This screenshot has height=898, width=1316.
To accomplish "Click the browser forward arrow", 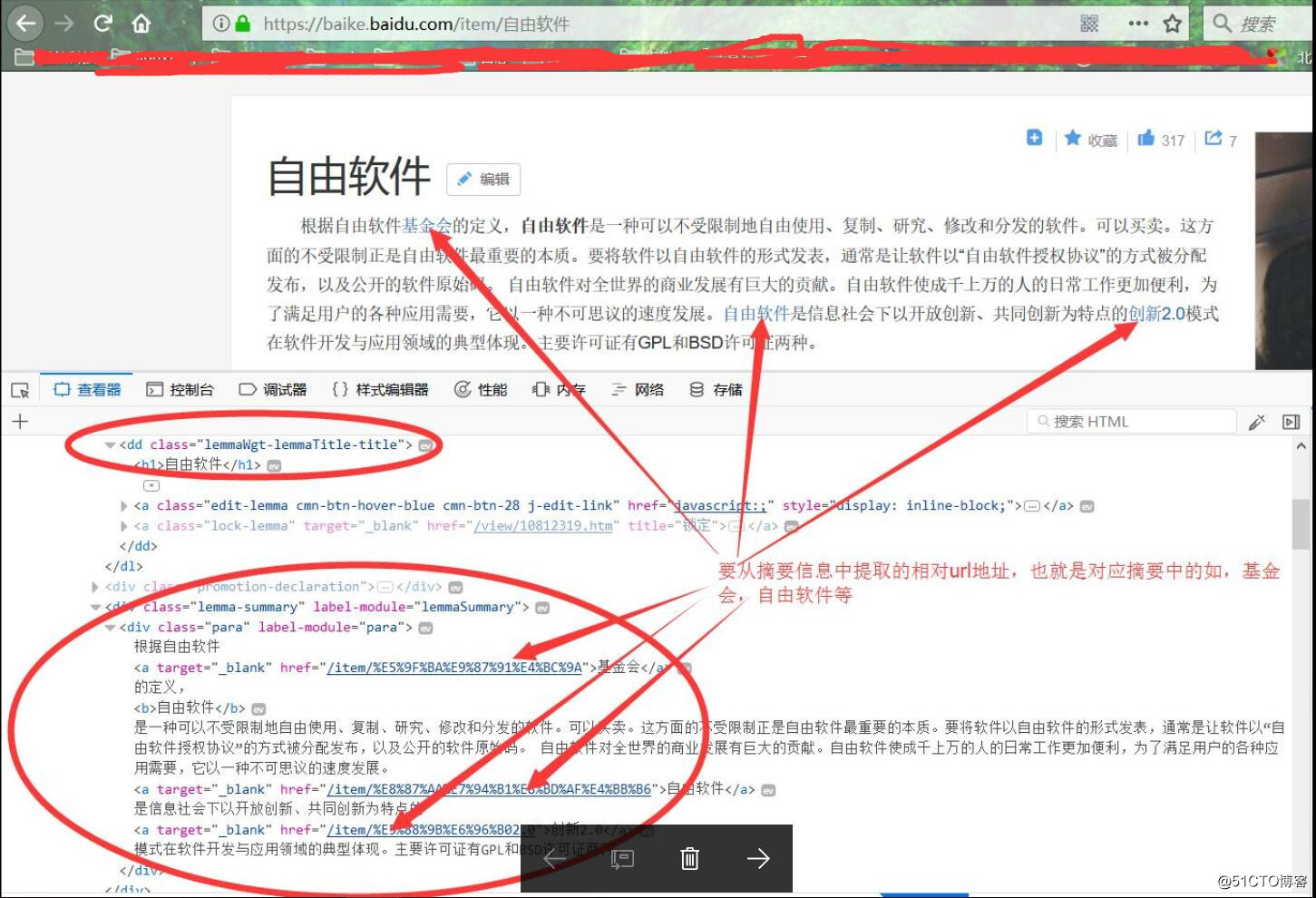I will pyautogui.click(x=64, y=24).
